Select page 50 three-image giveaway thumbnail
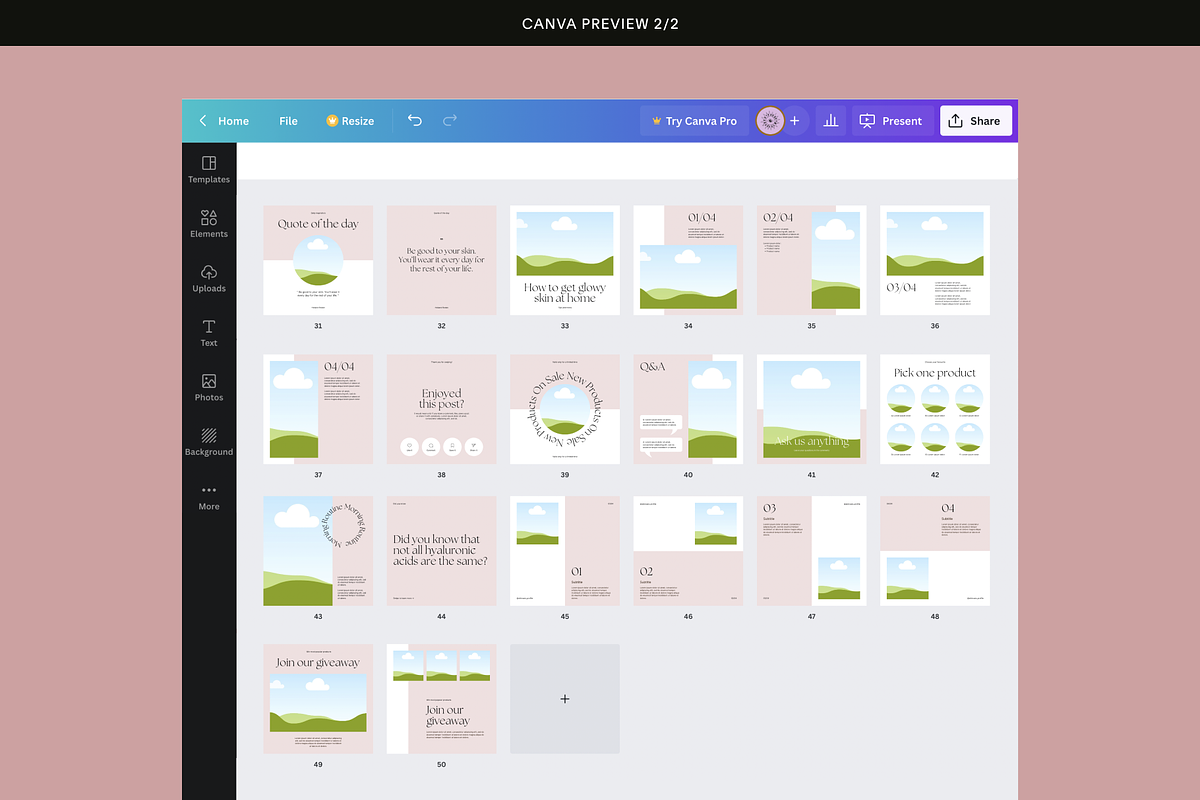1200x800 pixels. 442,699
